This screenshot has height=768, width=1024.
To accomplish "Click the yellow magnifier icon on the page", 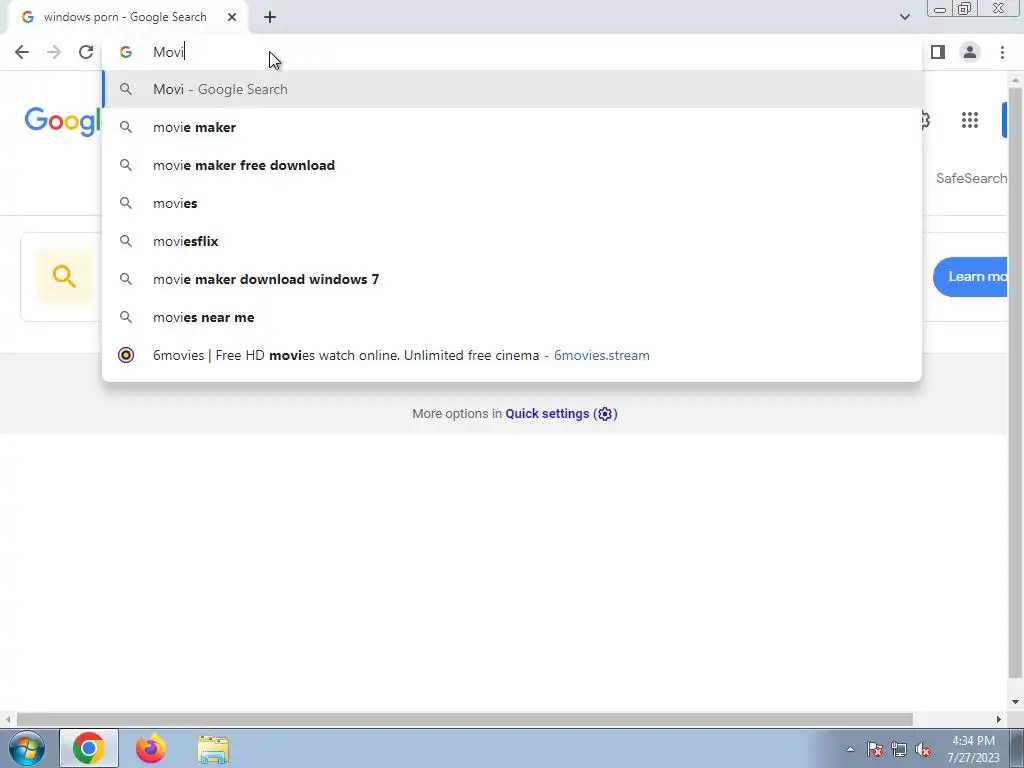I will (64, 276).
